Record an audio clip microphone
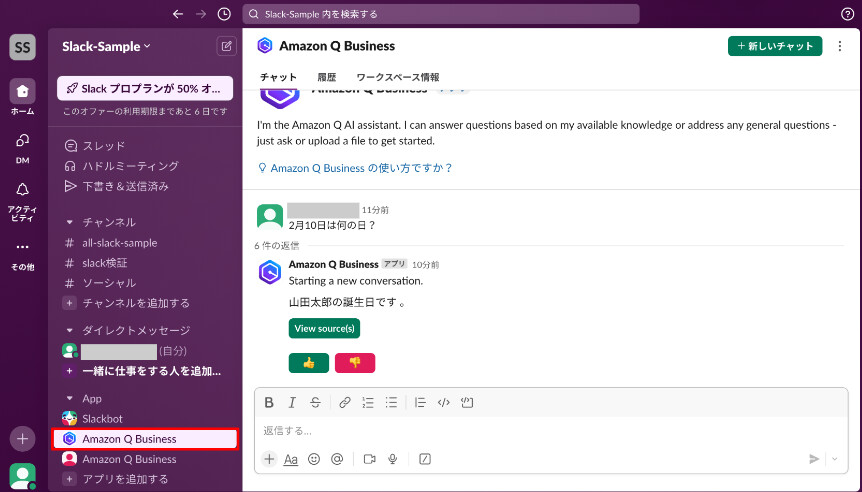The image size is (862, 492). click(x=393, y=459)
